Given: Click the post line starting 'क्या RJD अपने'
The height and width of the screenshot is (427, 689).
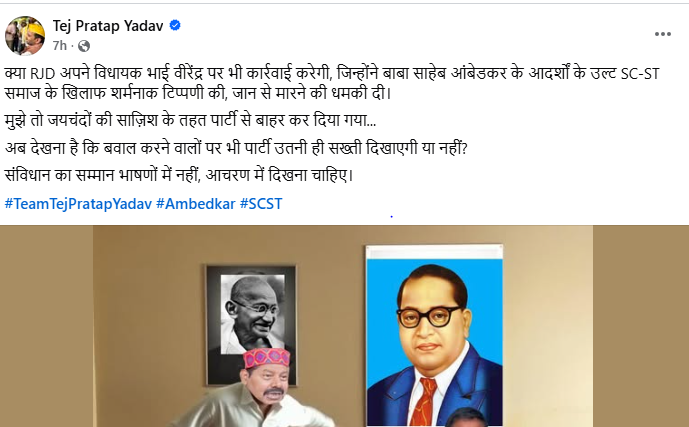Looking at the screenshot, I should pos(332,73).
